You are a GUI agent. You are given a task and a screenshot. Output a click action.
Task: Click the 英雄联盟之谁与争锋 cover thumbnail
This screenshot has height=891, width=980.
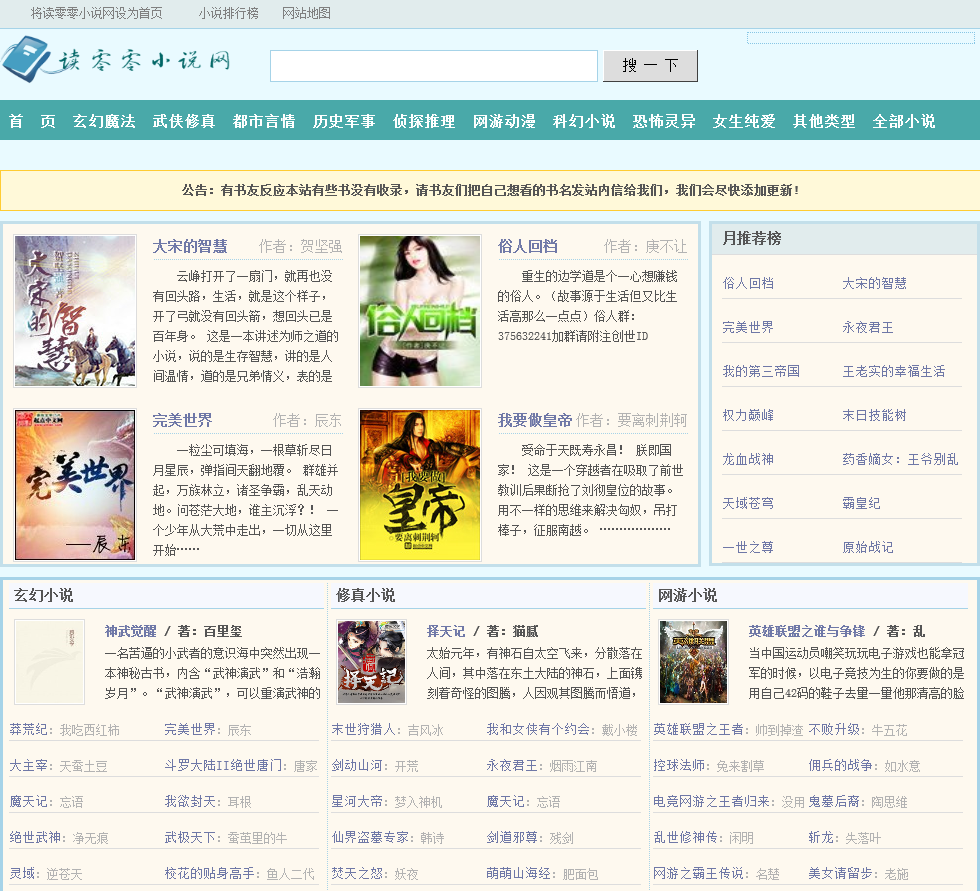[x=694, y=662]
